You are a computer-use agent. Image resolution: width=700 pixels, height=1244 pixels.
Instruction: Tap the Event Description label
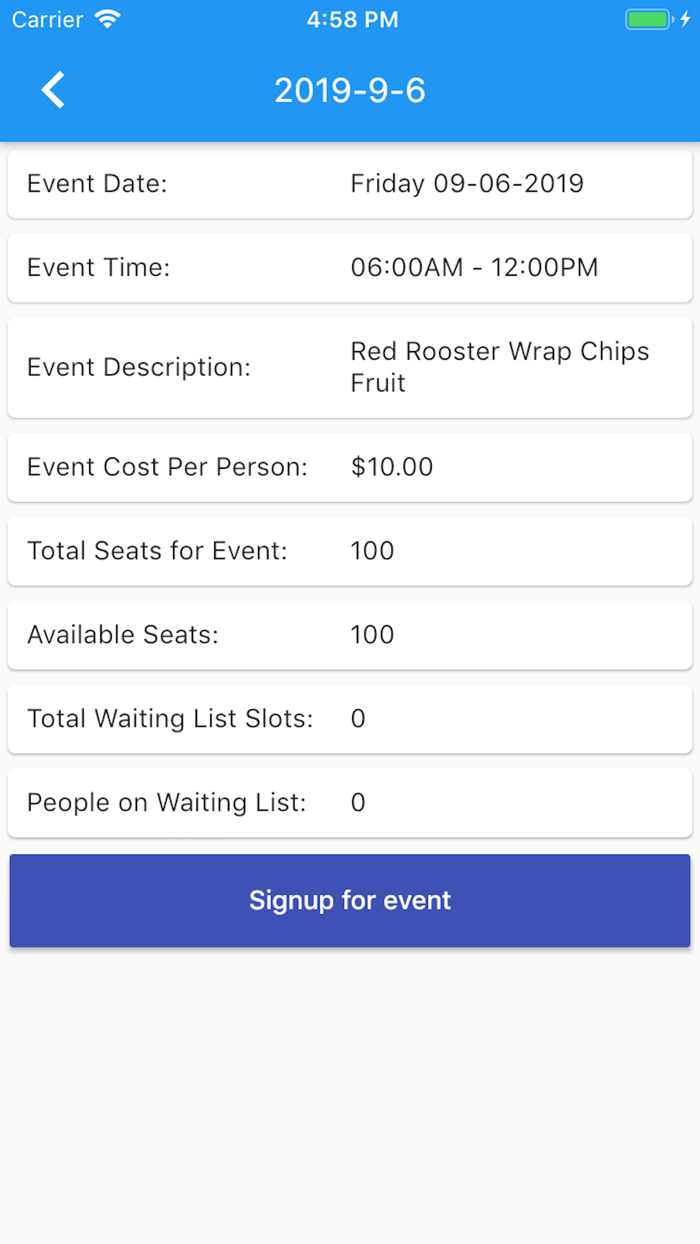point(139,367)
